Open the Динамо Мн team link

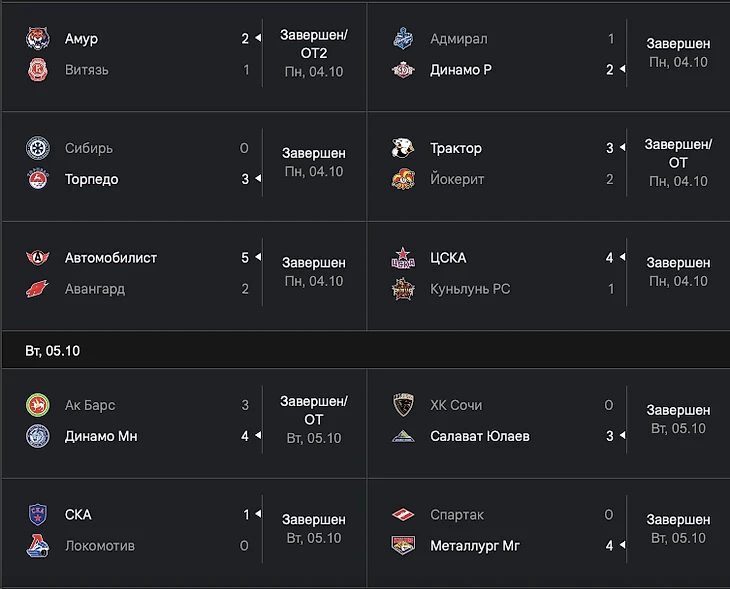(101, 437)
